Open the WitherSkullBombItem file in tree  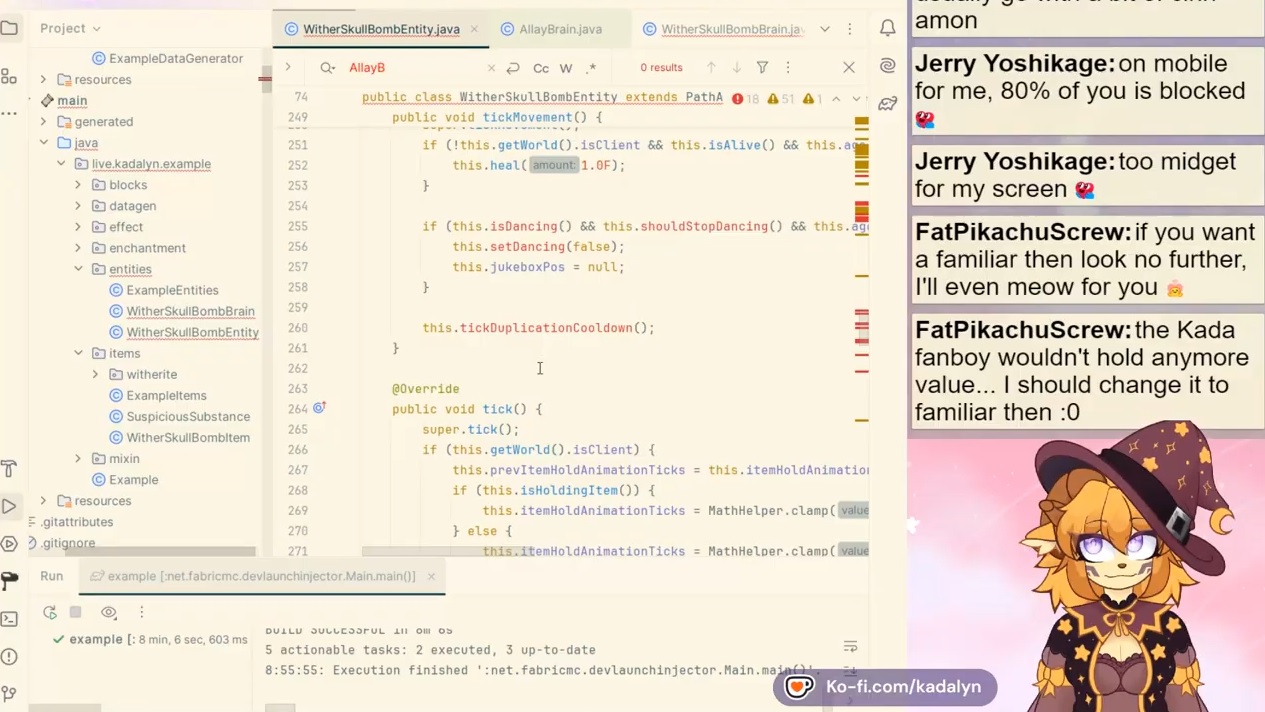188,438
